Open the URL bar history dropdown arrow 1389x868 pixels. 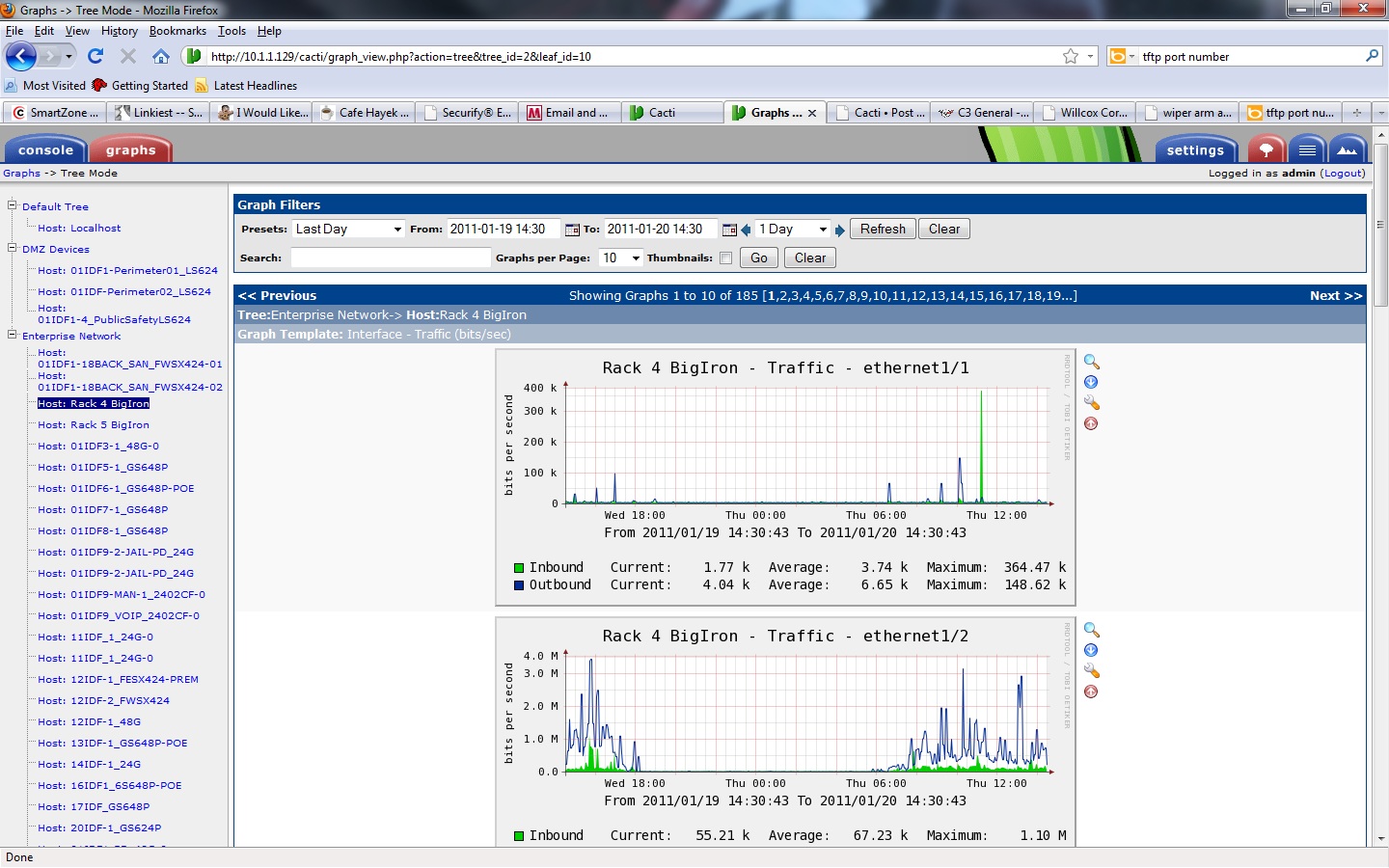click(1091, 56)
